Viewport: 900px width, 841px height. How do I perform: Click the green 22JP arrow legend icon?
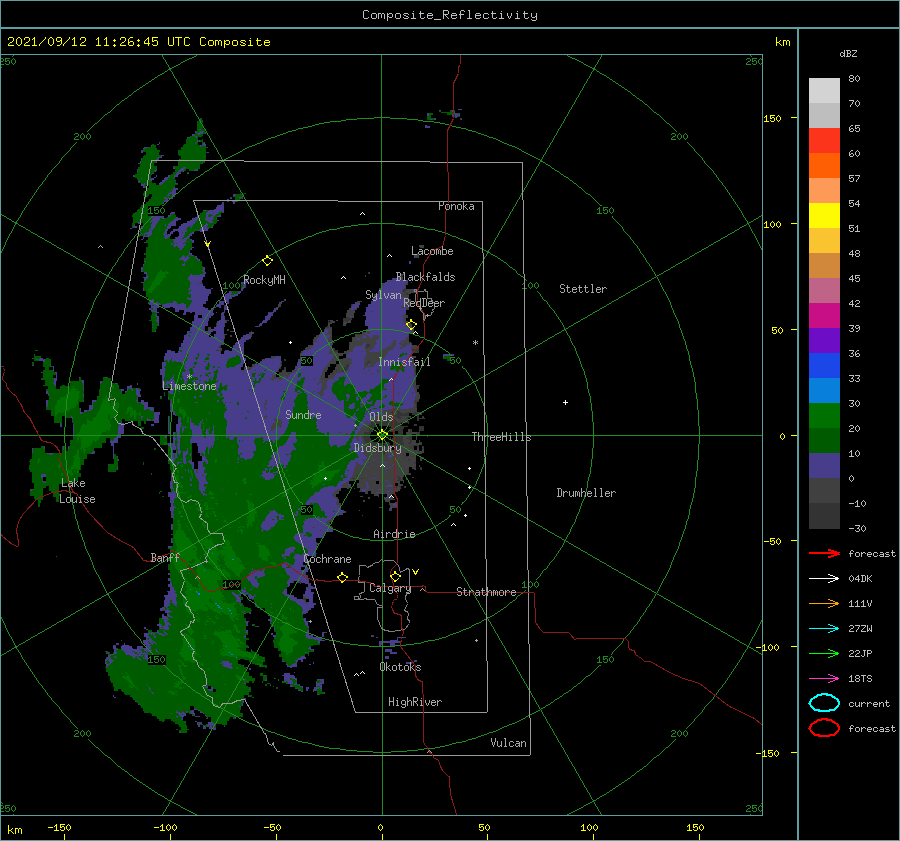click(824, 653)
